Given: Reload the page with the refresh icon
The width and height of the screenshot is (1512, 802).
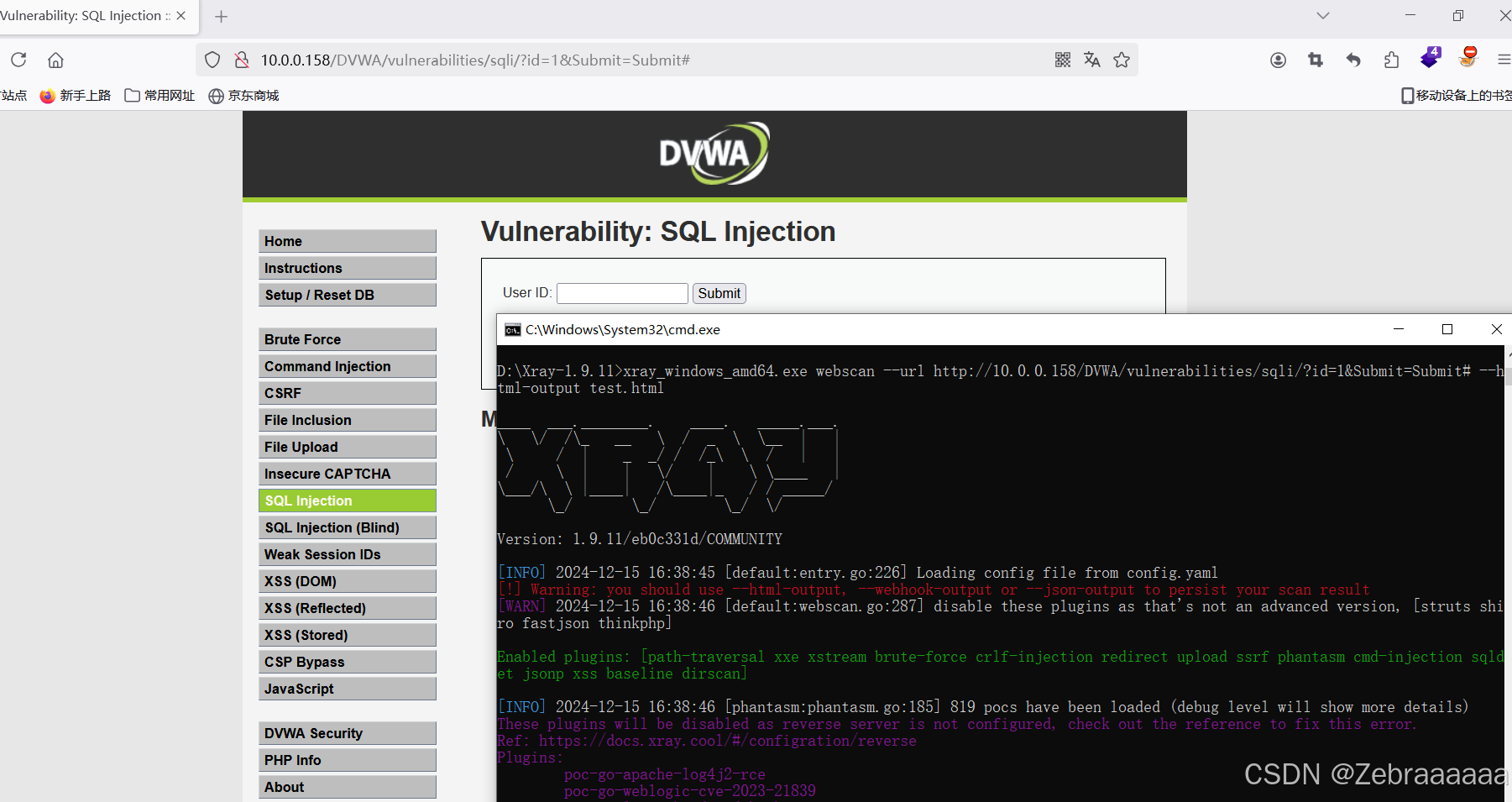Looking at the screenshot, I should pos(18,60).
